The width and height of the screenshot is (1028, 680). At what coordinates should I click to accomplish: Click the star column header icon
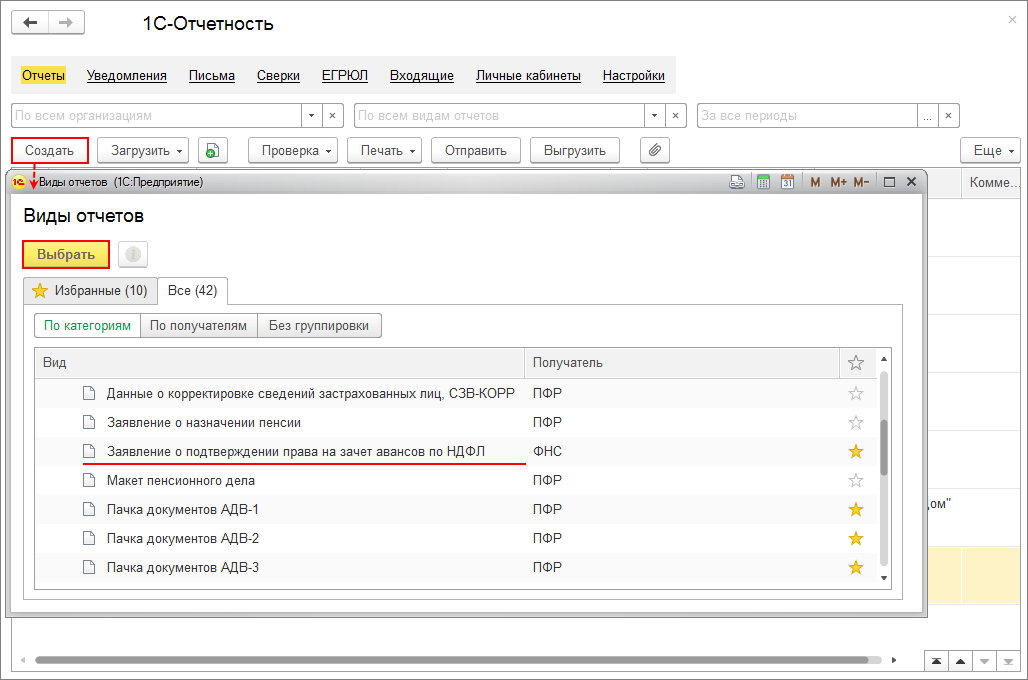point(855,363)
